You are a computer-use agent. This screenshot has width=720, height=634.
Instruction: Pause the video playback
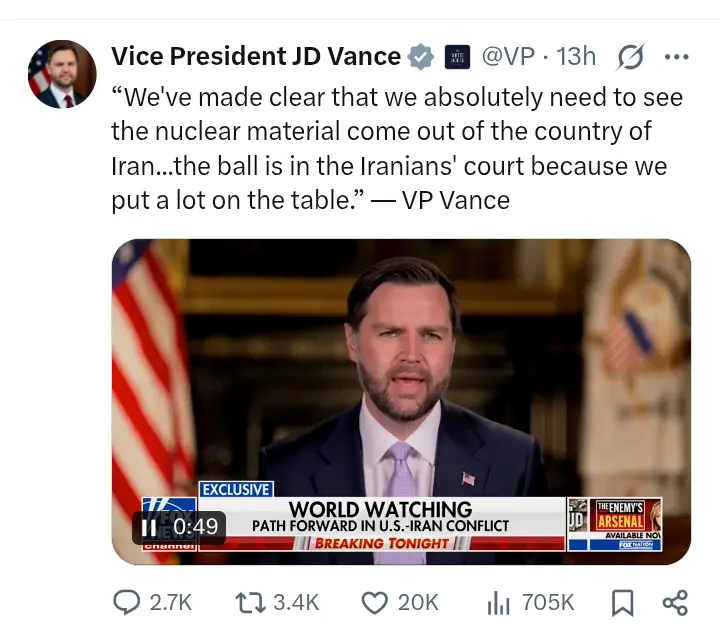tap(149, 526)
